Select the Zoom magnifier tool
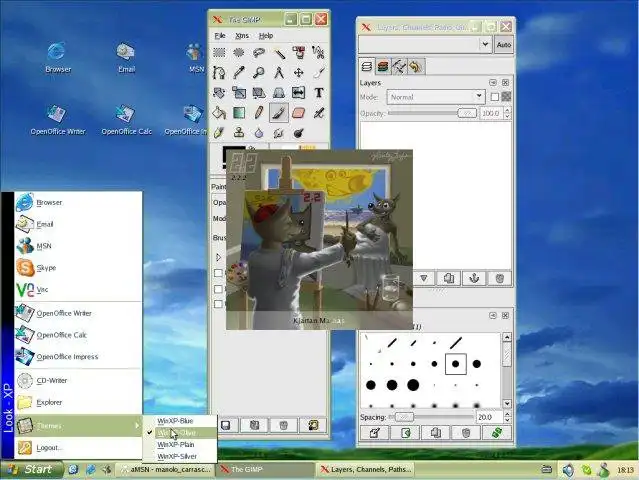Screen dimensions: 639x480 259,73
